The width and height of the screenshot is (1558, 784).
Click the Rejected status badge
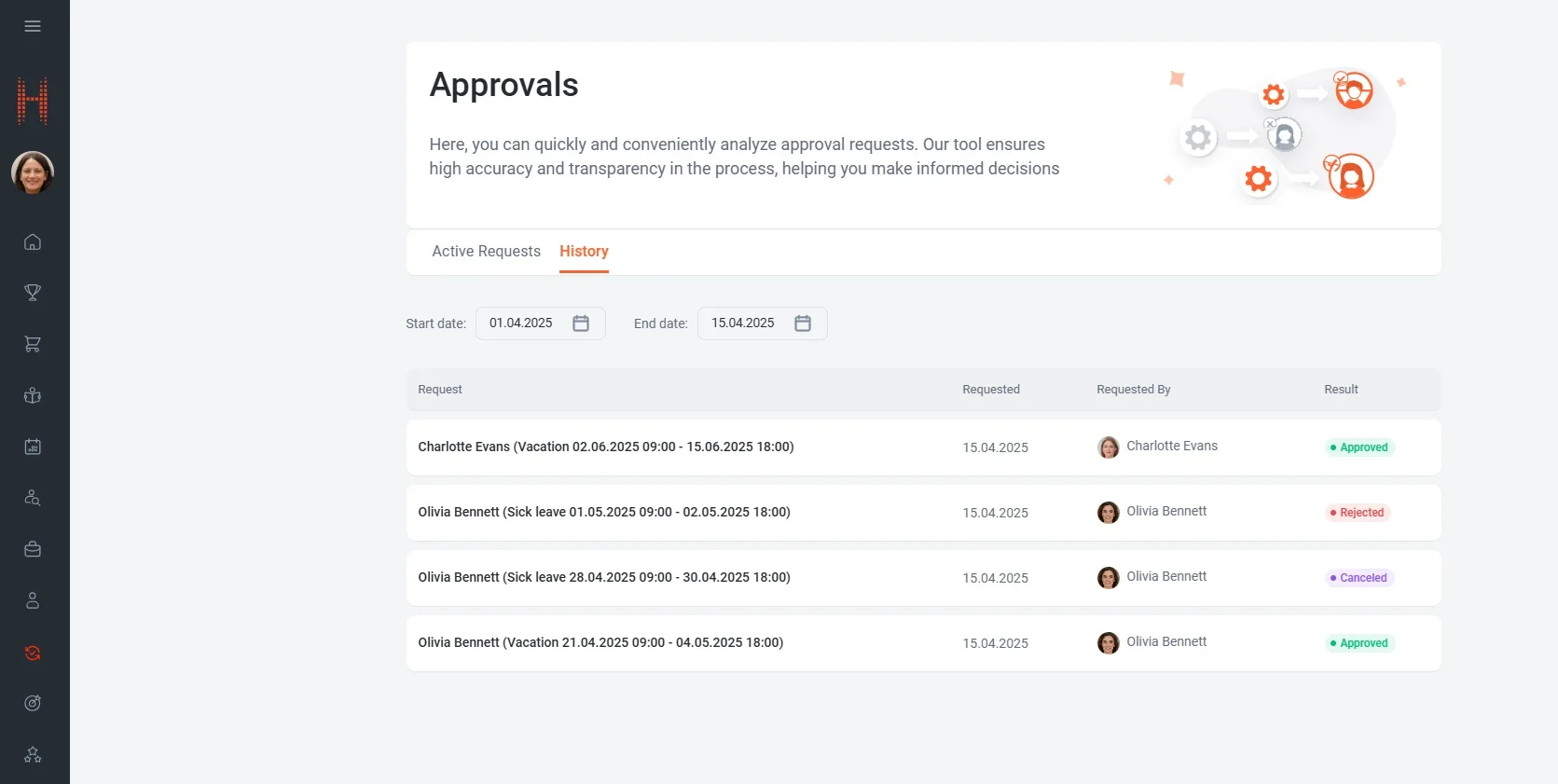(1358, 513)
